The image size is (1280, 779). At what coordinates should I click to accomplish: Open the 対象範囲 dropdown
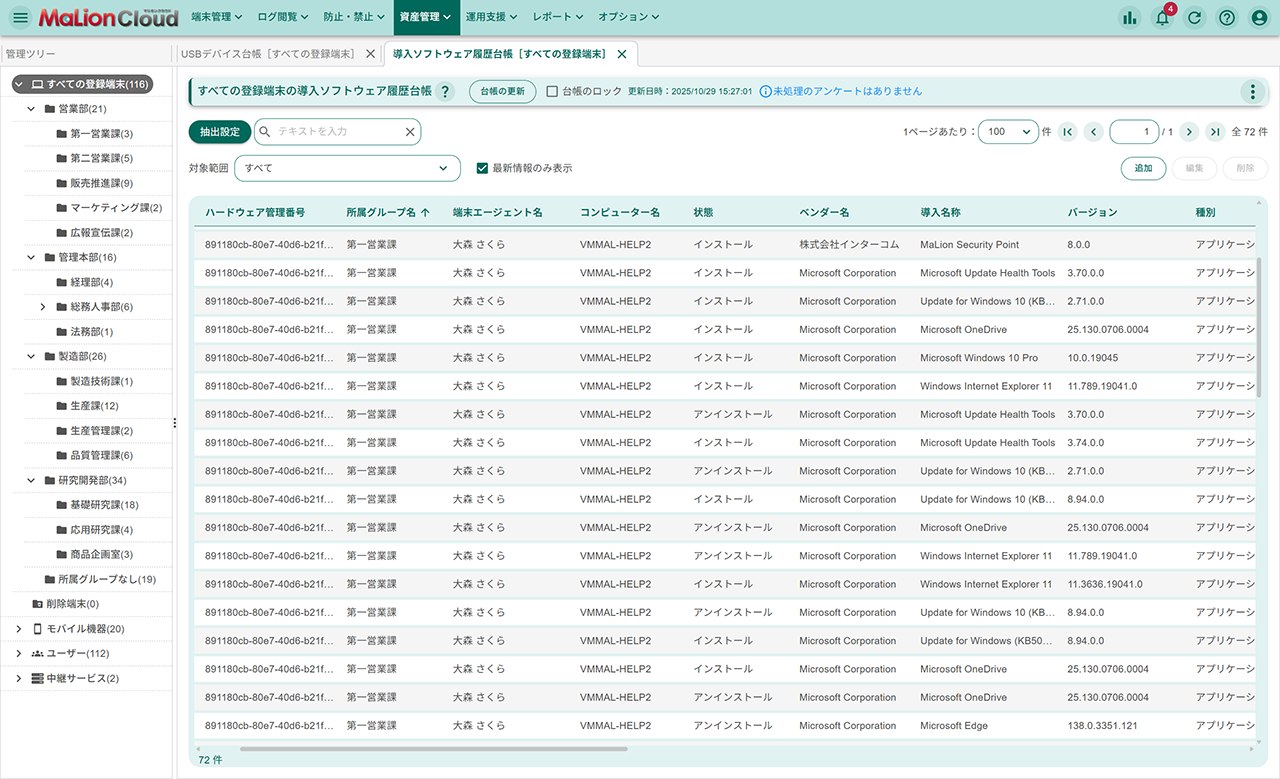click(x=347, y=168)
